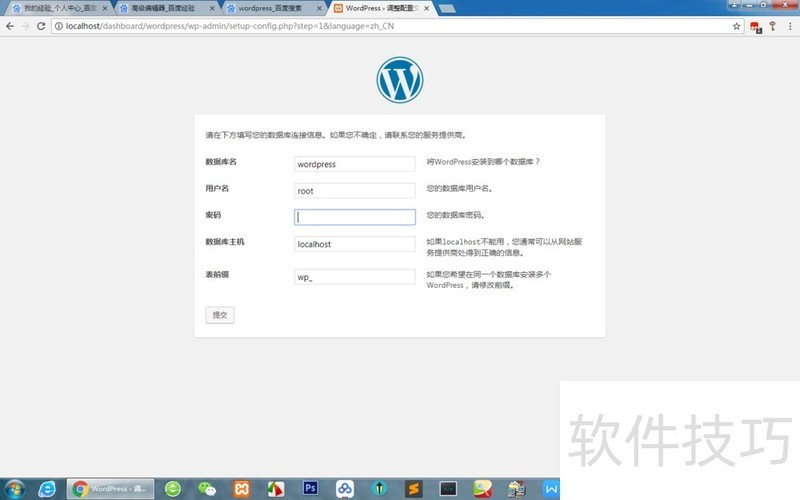Viewport: 800px width, 500px height.
Task: Click the 密码 label
Action: click(x=213, y=215)
